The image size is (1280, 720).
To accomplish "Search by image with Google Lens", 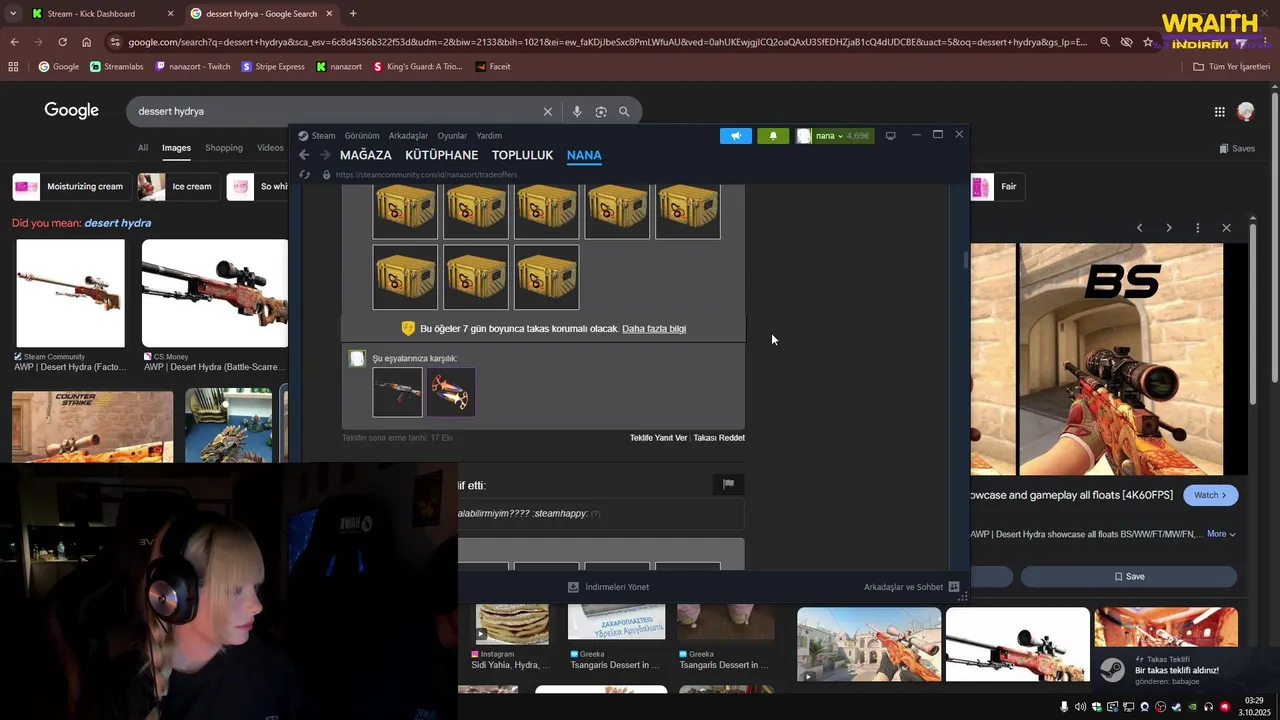I will click(601, 112).
